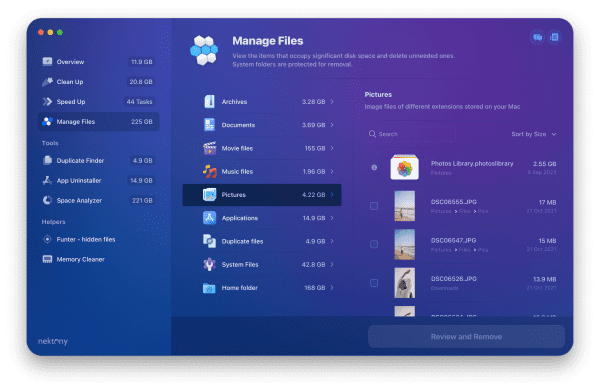Click the Music files notes icon

[209, 171]
